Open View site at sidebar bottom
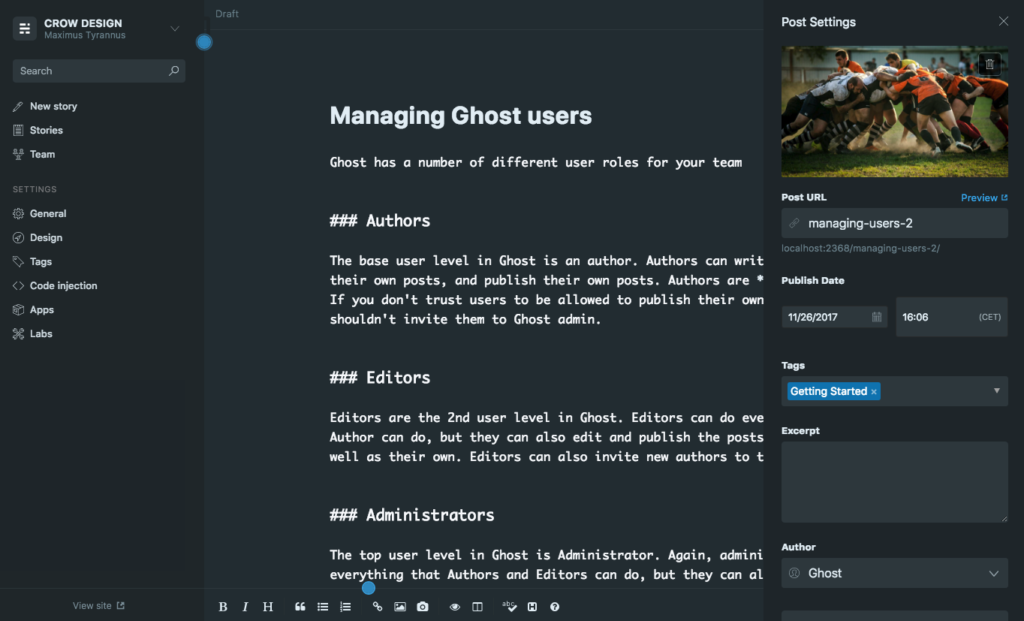Image resolution: width=1024 pixels, height=621 pixels. (x=97, y=605)
